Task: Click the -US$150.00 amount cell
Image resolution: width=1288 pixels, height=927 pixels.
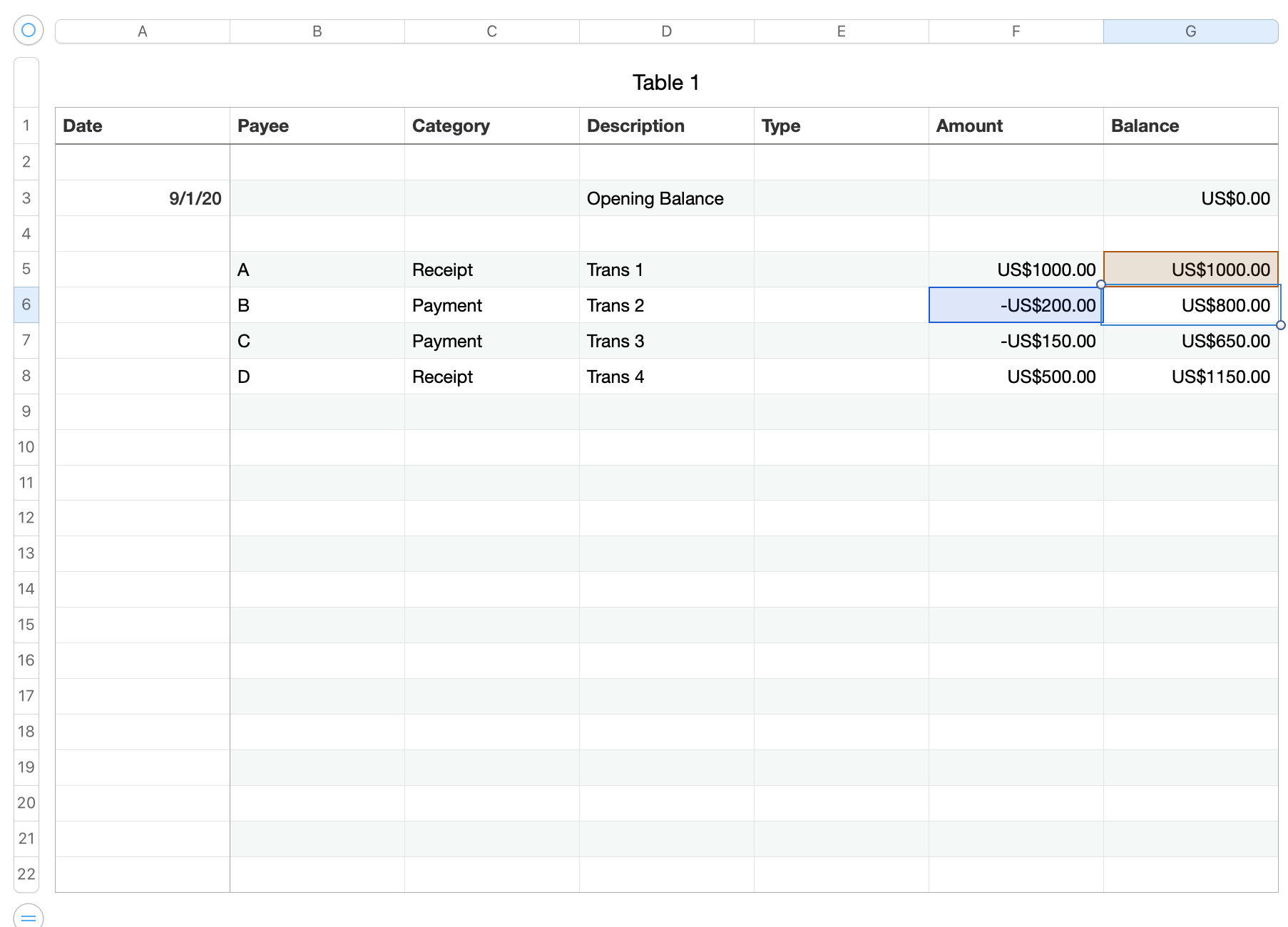Action: point(1016,341)
